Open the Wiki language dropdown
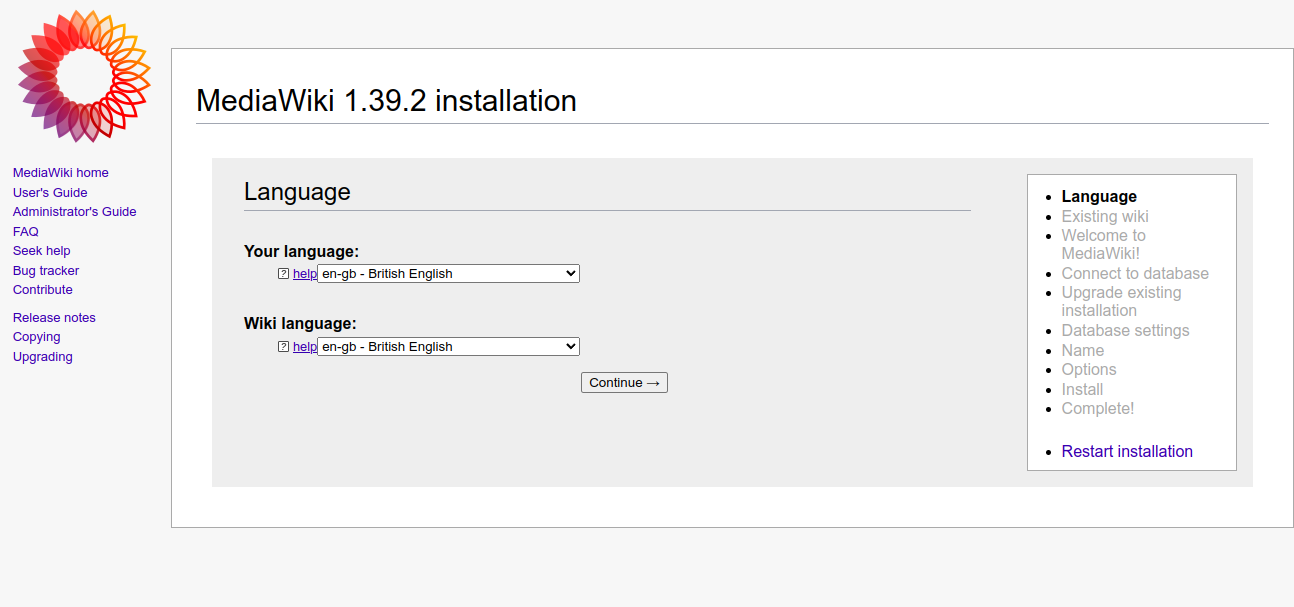This screenshot has height=607, width=1294. click(448, 347)
